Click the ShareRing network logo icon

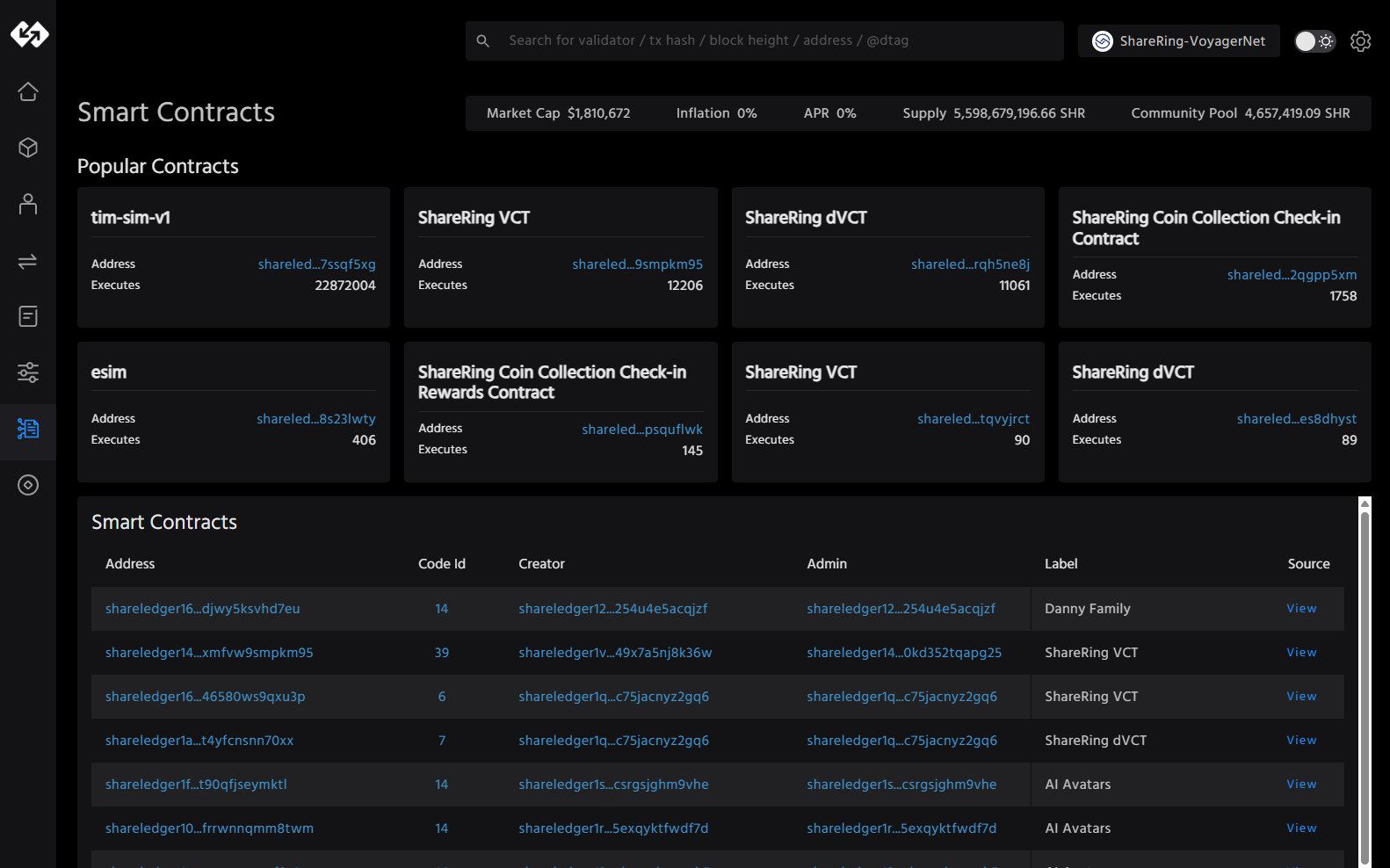(1102, 41)
